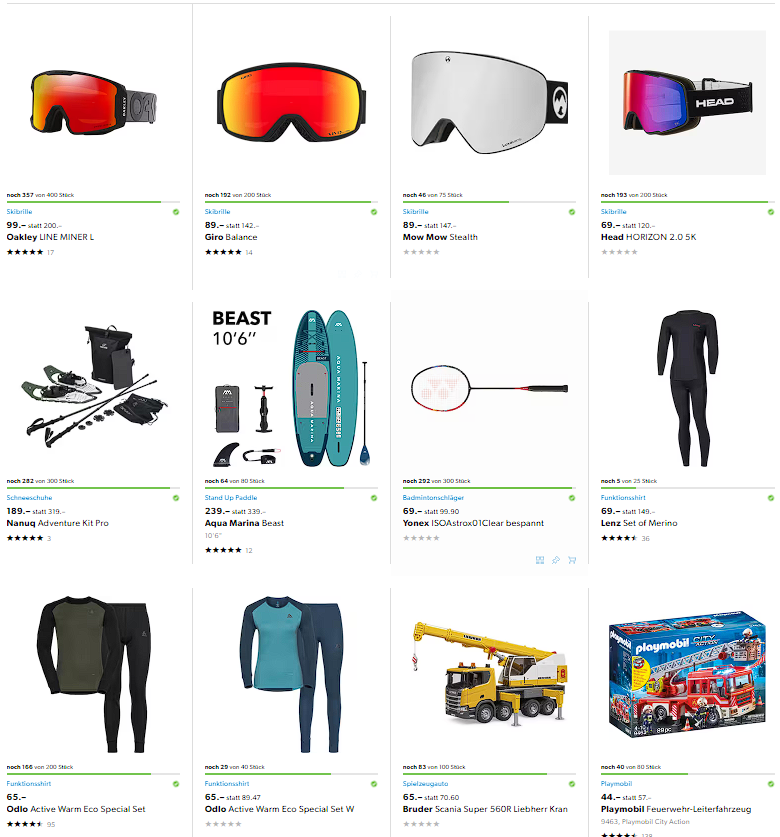Open the Skibrille category for Mow Mow Stealth
This screenshot has width=780, height=837.
(415, 212)
